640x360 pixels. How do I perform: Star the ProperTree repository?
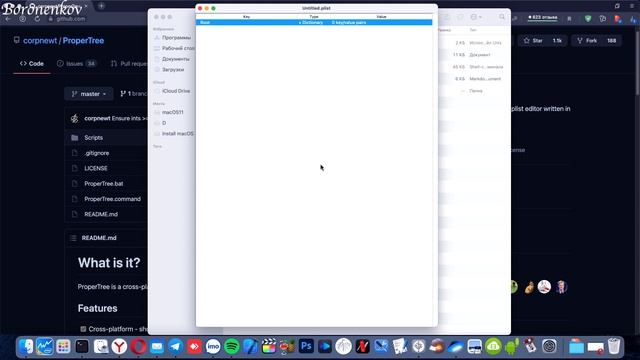[542, 40]
